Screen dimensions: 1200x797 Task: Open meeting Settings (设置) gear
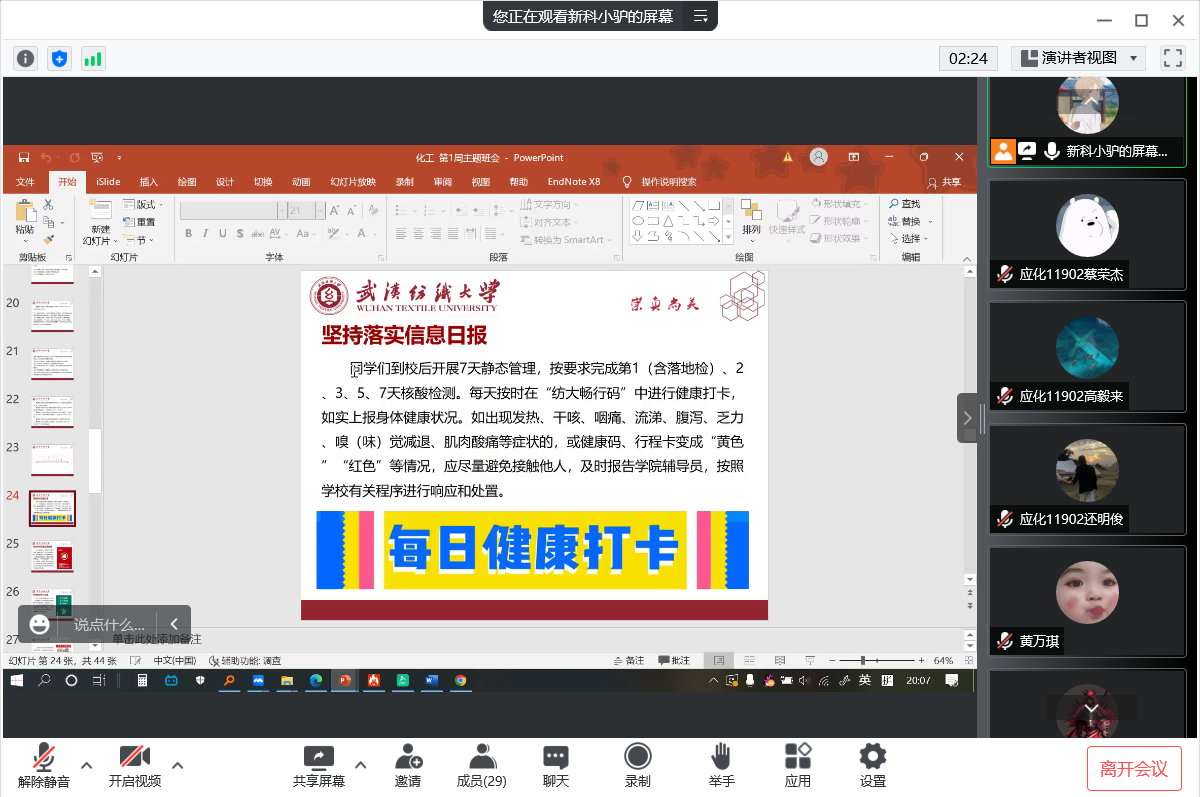(873, 765)
